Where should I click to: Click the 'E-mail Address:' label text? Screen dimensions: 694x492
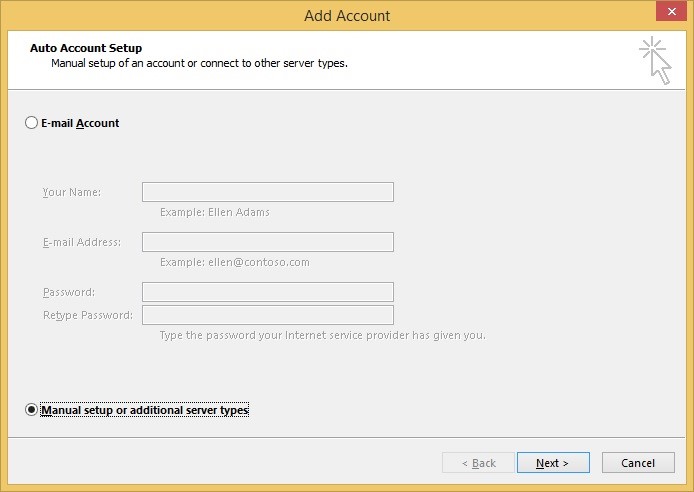point(82,242)
